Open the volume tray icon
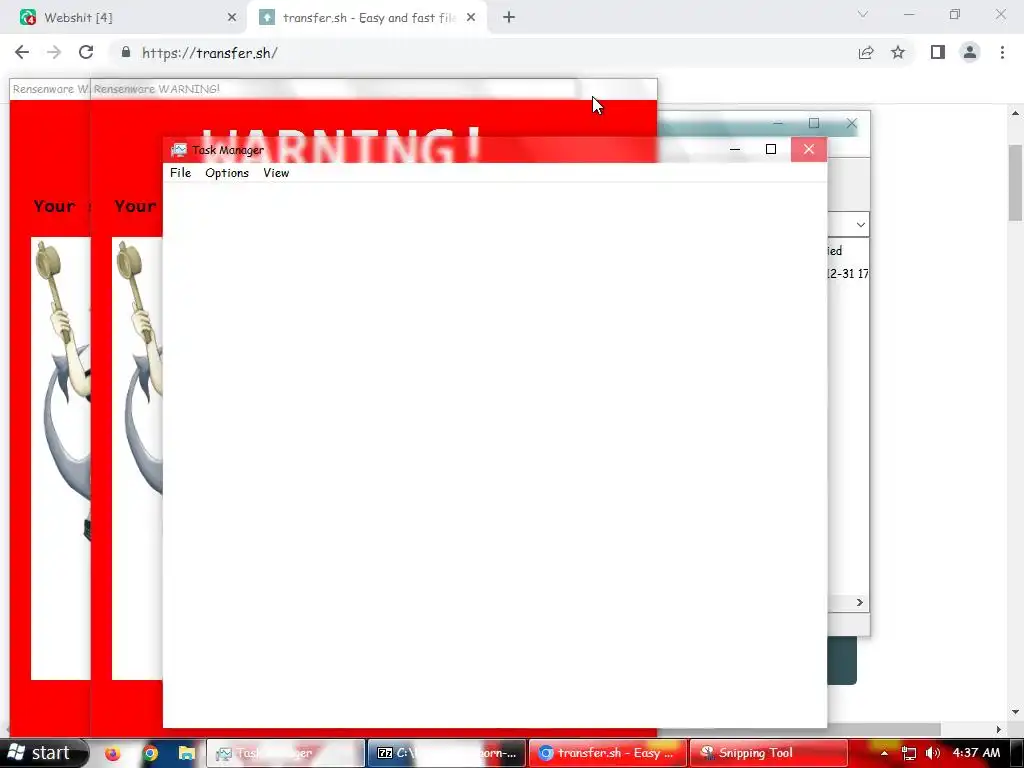This screenshot has height=768, width=1024. 933,754
